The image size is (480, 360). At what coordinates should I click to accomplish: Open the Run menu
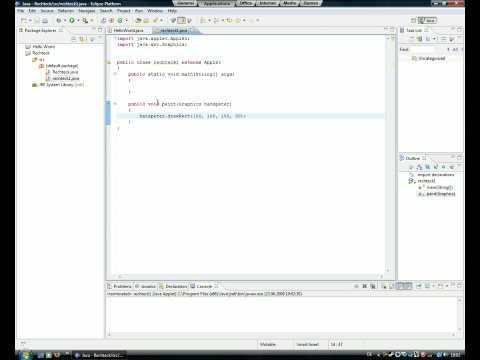click(x=139, y=11)
